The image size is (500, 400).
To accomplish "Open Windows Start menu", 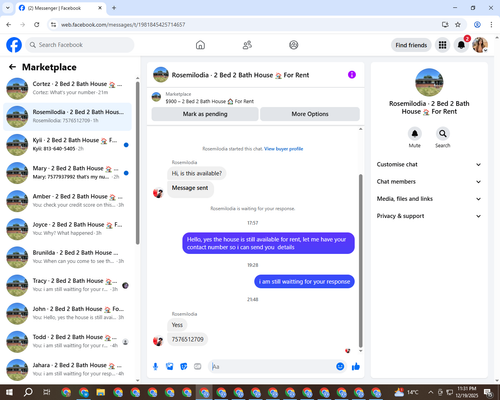I will 9,392.
